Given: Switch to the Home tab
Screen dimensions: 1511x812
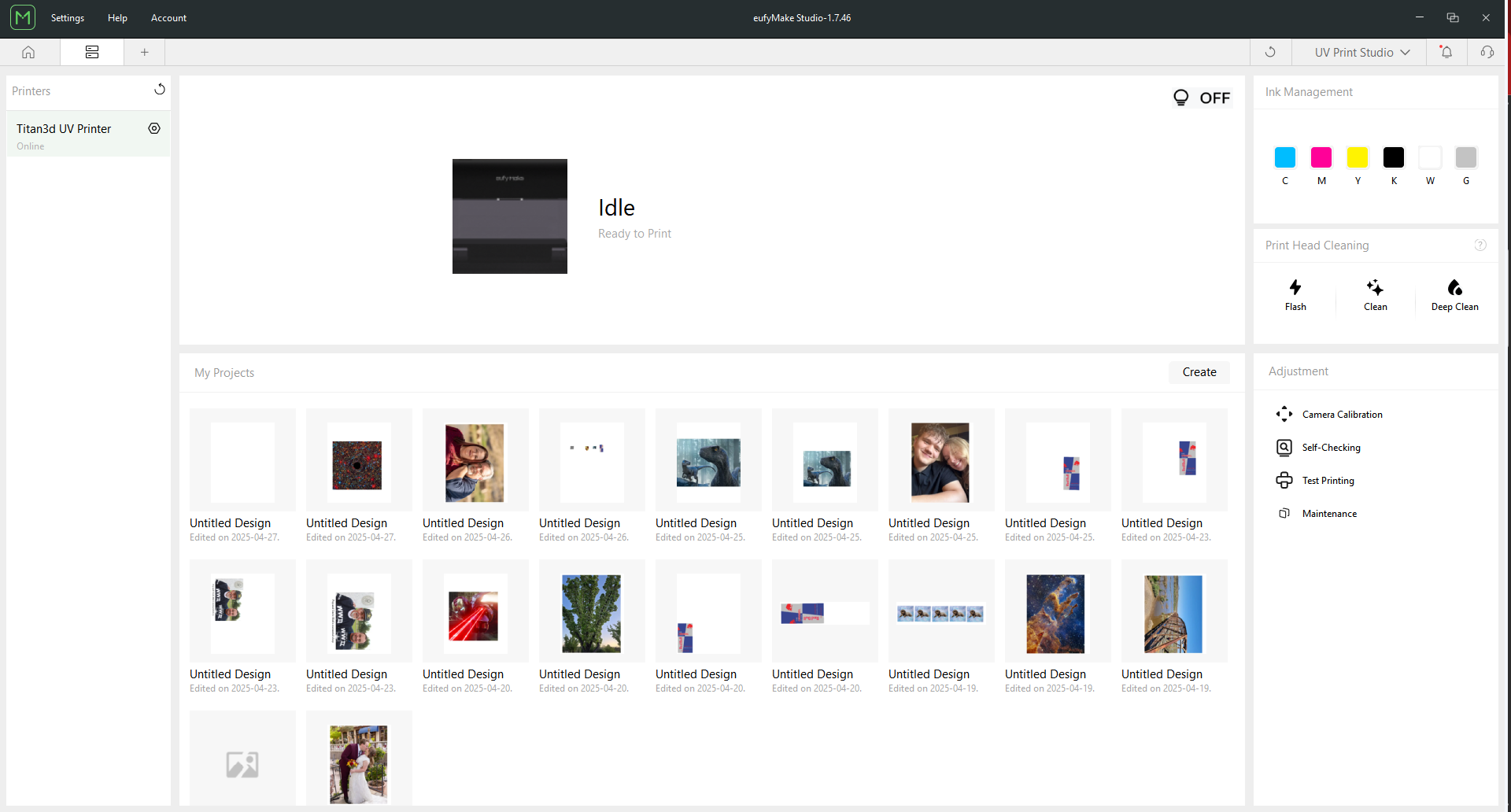Looking at the screenshot, I should (28, 52).
